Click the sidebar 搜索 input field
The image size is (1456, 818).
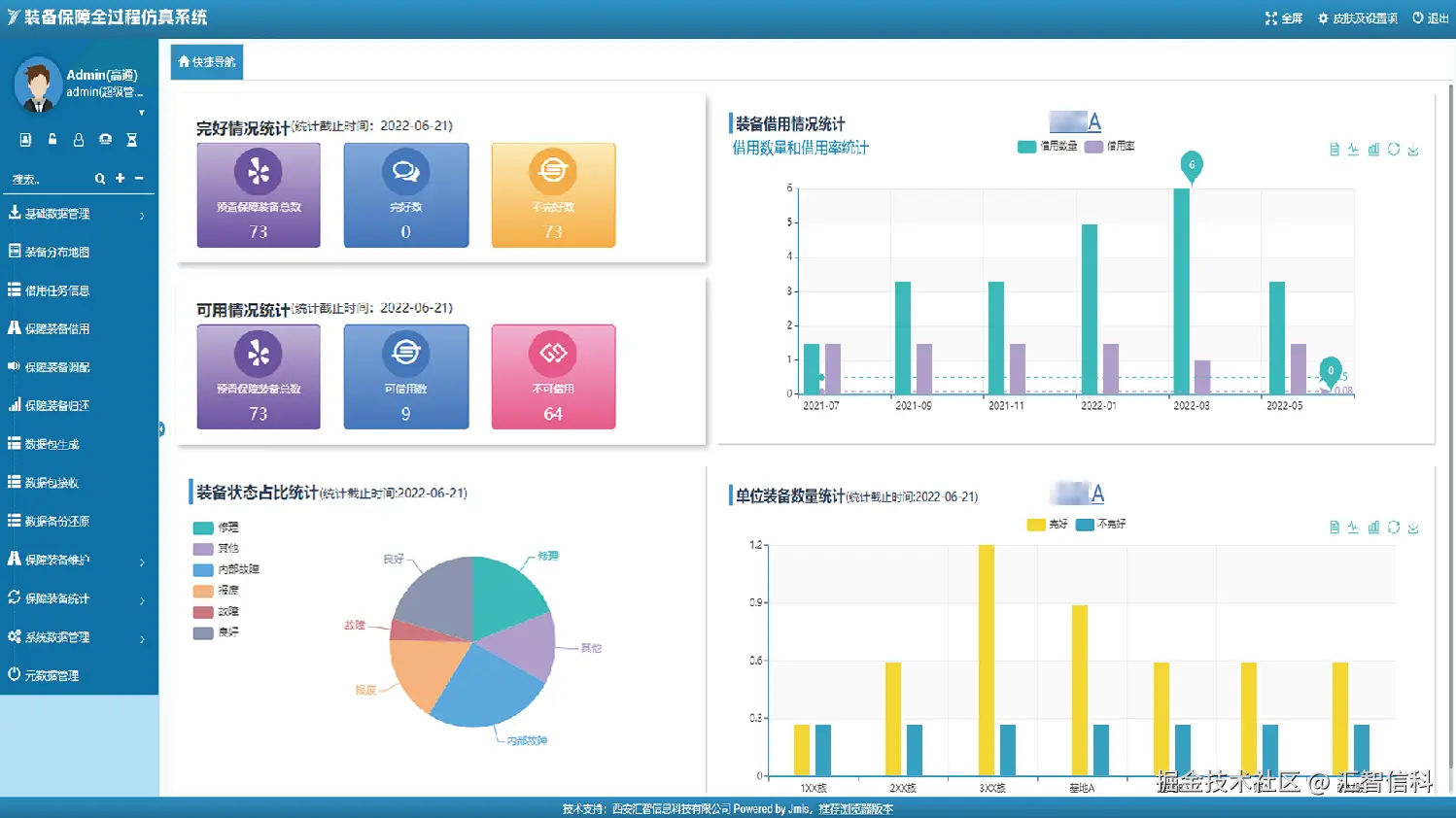[49, 180]
